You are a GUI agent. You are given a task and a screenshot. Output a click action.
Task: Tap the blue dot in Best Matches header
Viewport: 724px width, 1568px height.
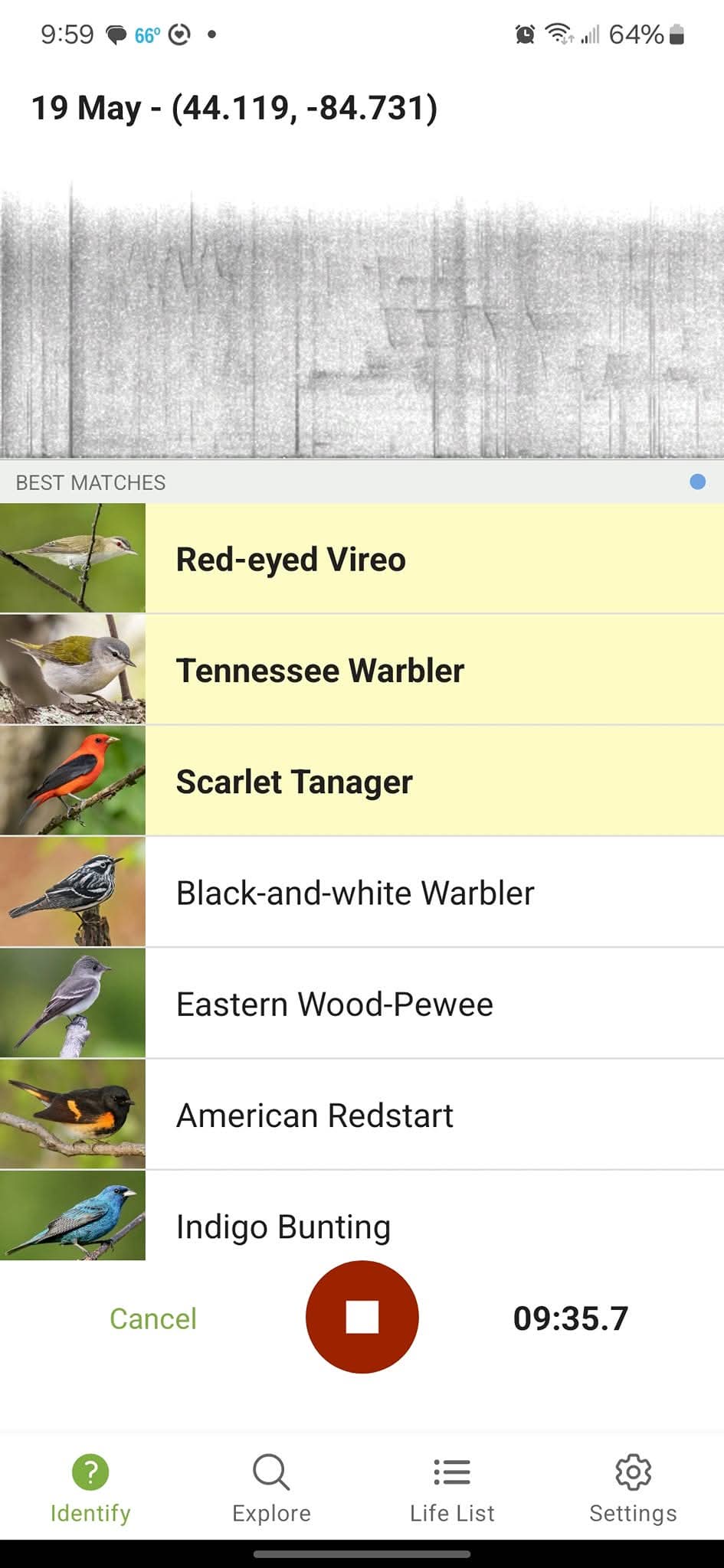pos(697,482)
